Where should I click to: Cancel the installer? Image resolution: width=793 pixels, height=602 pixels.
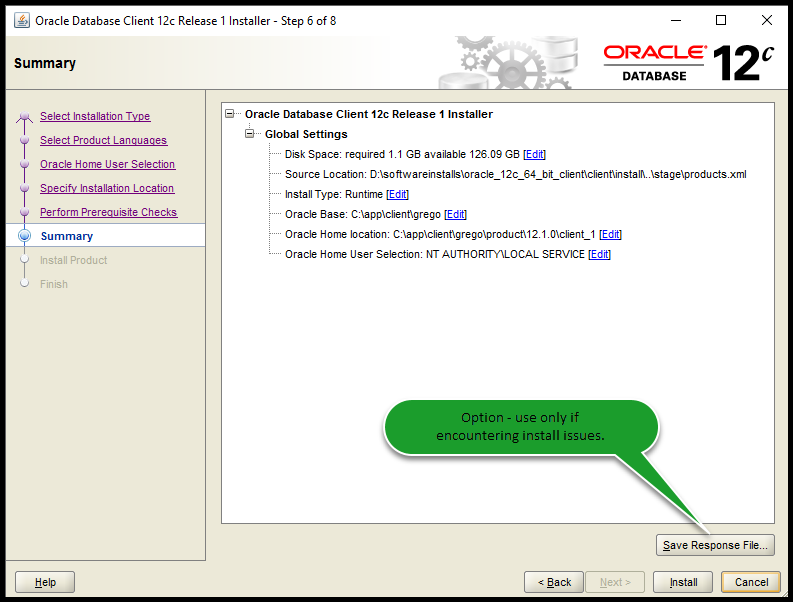click(751, 582)
